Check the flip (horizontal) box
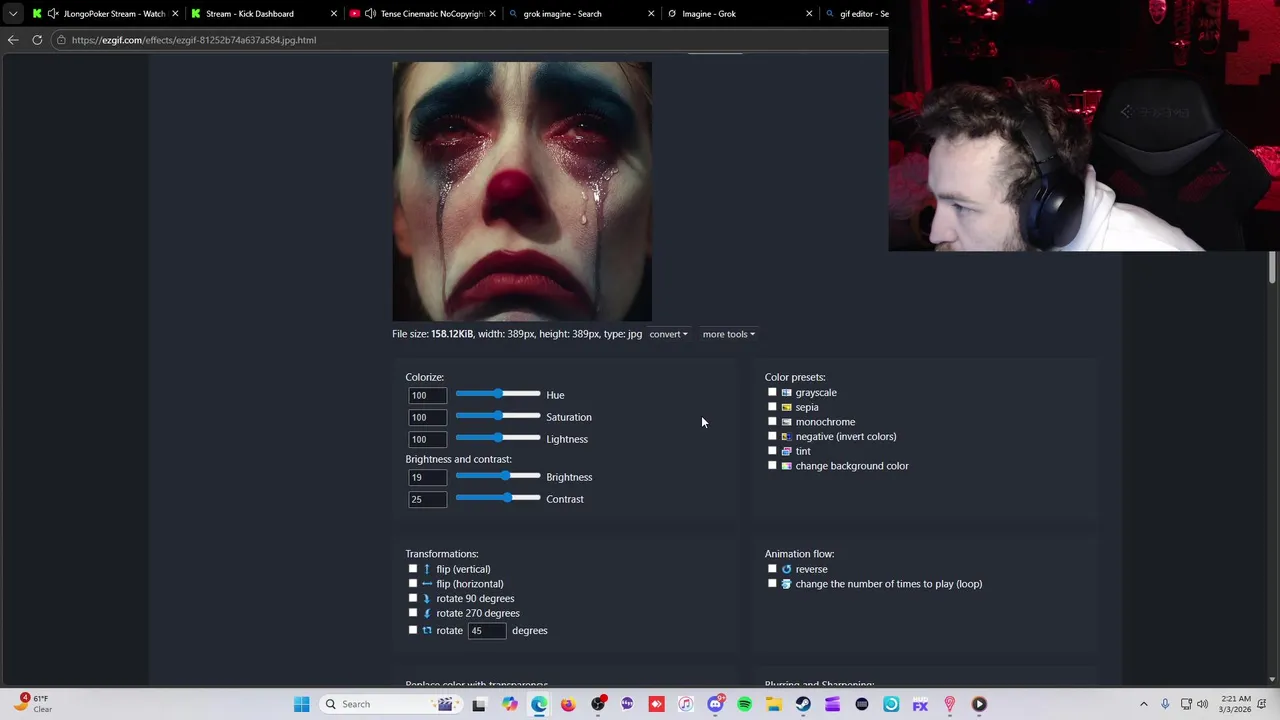 point(413,583)
